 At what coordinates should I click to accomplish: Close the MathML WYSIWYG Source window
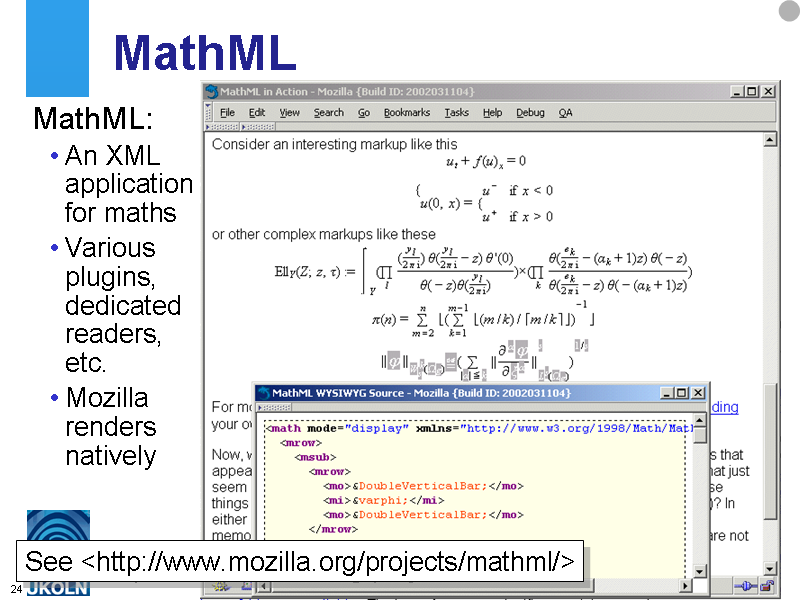click(698, 393)
